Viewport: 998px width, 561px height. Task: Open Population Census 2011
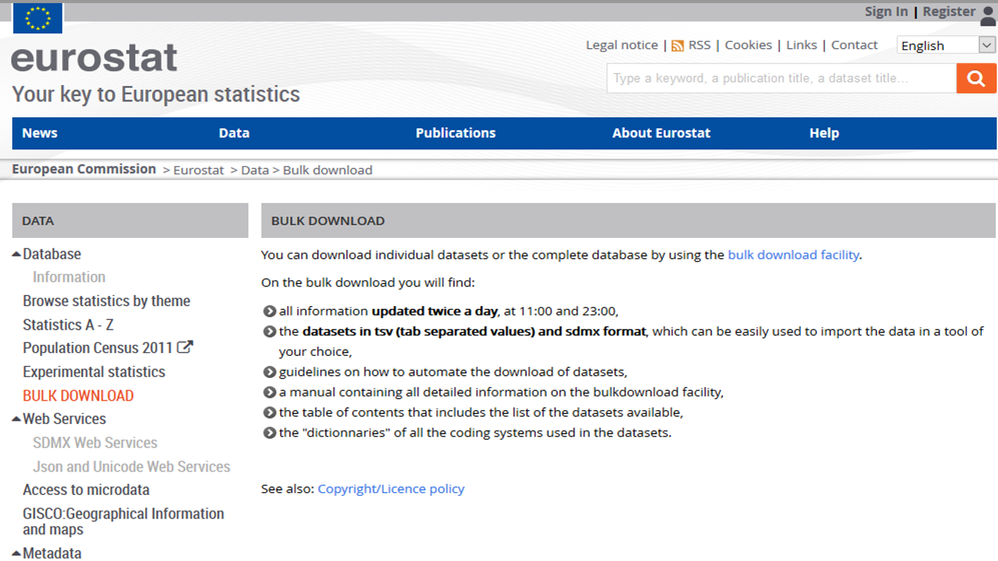tap(97, 348)
